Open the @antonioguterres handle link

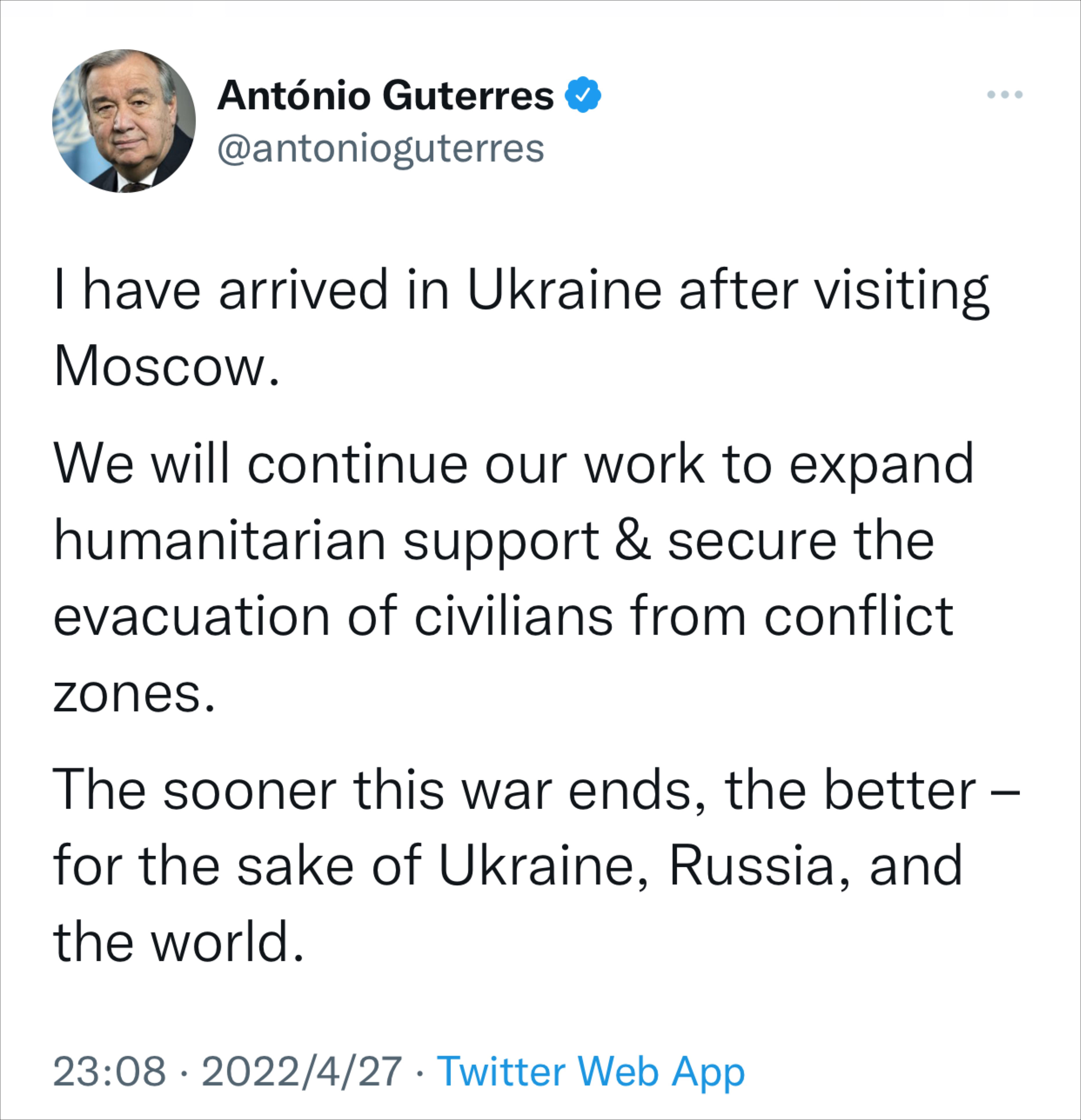(x=380, y=148)
